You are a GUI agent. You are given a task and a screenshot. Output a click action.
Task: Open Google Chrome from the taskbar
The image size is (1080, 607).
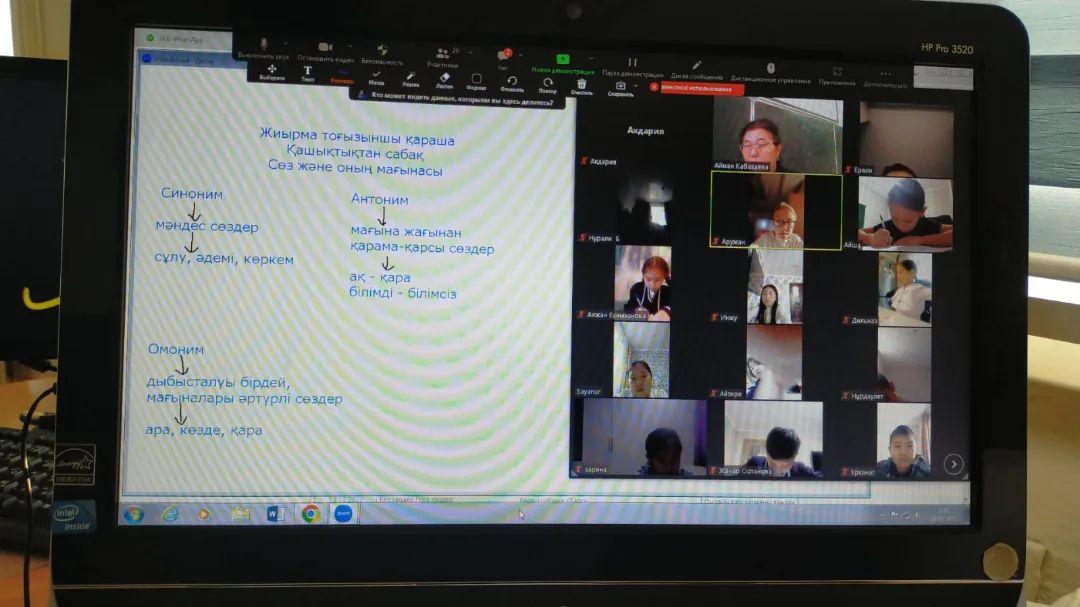coord(310,514)
